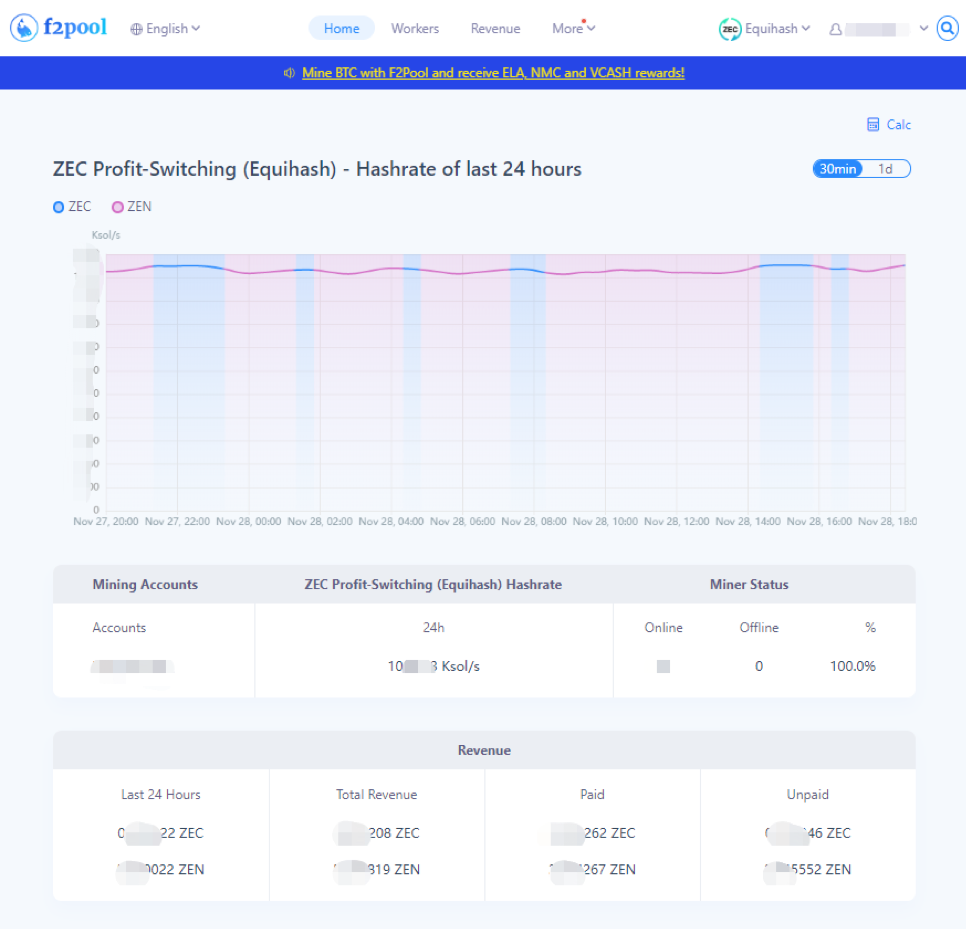
Task: Switch chart interval to 1d
Action: 885,169
